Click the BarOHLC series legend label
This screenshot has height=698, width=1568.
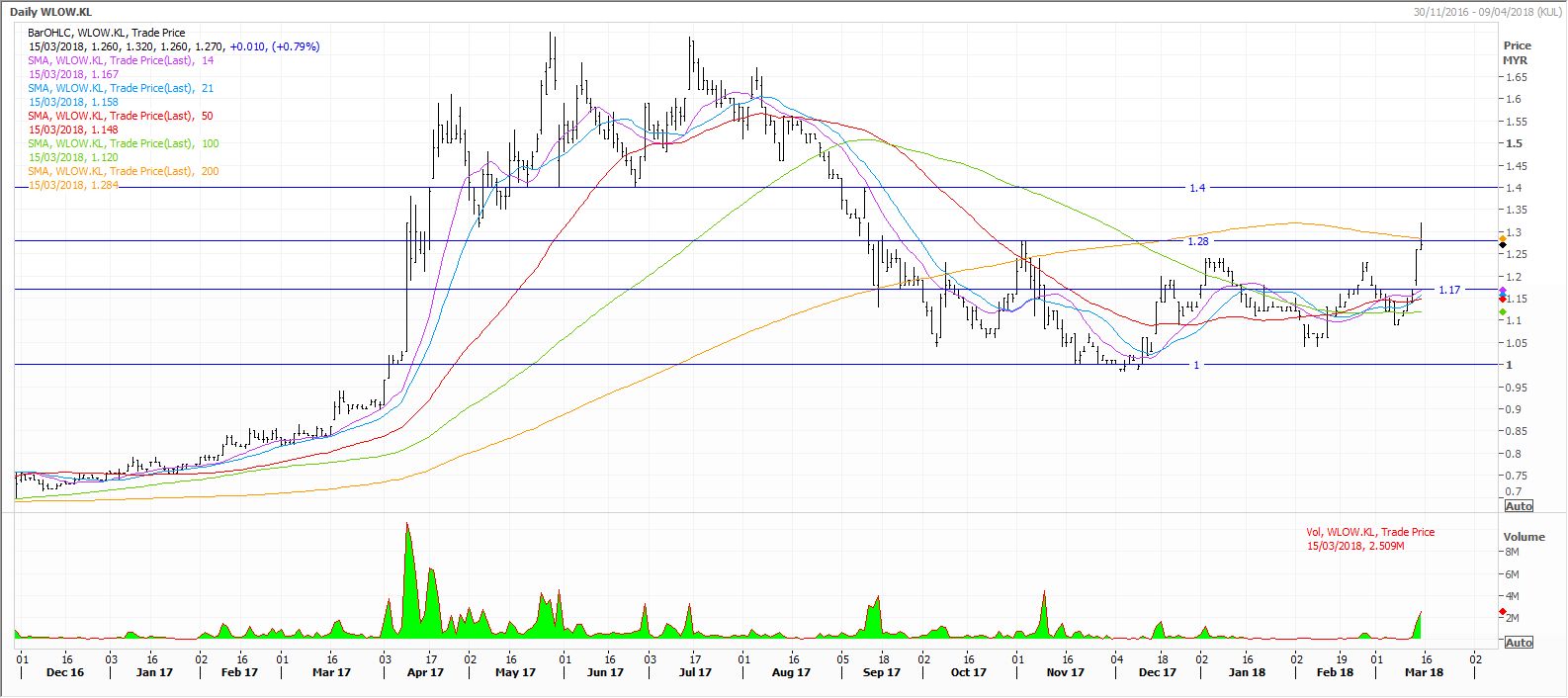click(x=106, y=33)
